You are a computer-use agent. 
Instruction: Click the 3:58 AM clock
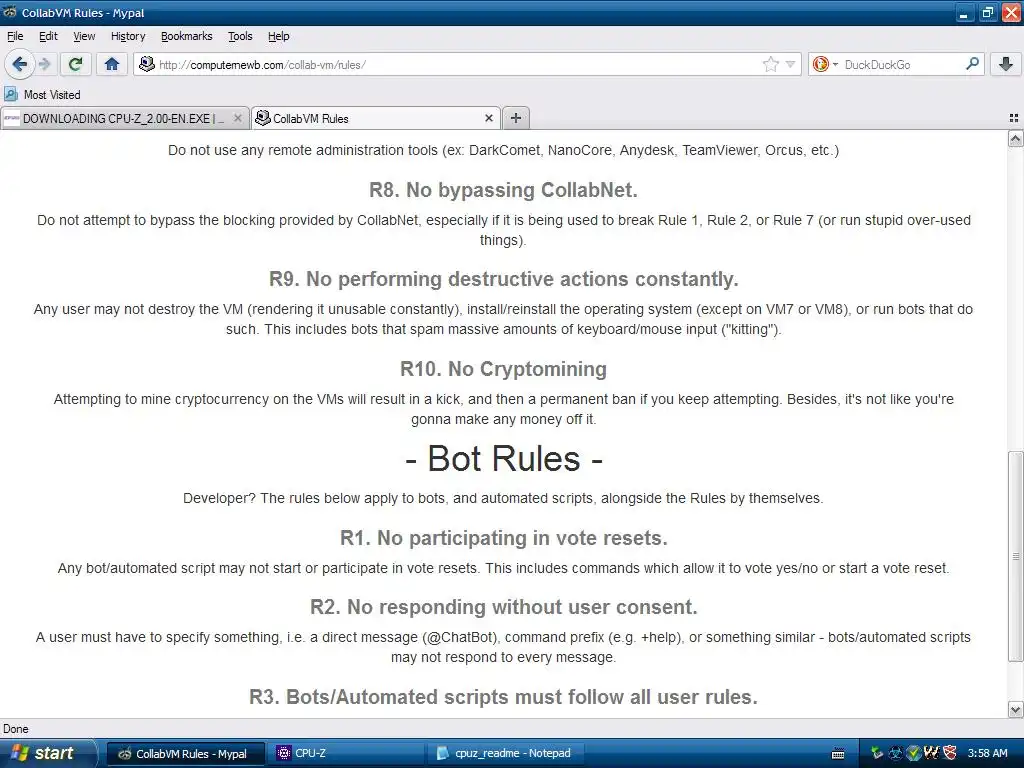[987, 754]
